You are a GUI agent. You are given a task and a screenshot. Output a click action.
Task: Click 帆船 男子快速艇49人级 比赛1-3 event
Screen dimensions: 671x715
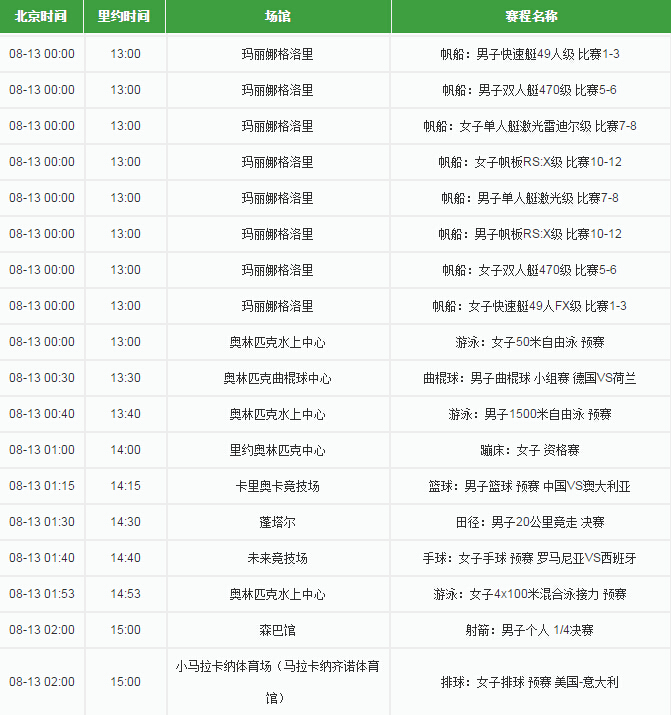[x=530, y=54]
